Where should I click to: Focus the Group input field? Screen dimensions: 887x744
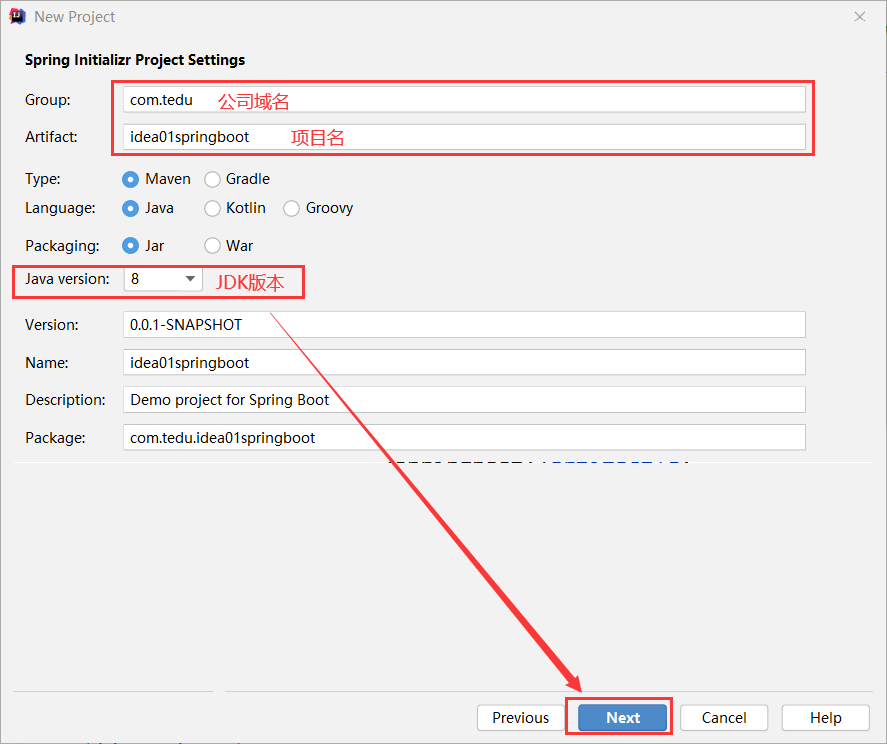tap(464, 100)
